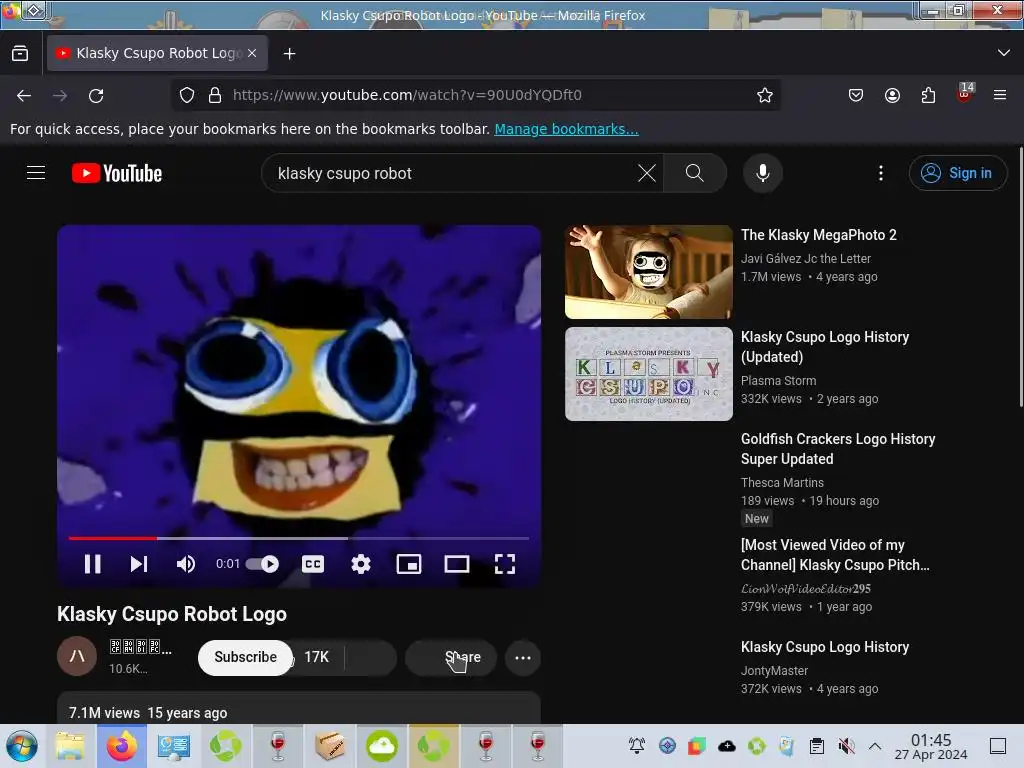Viewport: 1024px width, 768px height.
Task: Open the Start menu orb
Action: [x=22, y=746]
